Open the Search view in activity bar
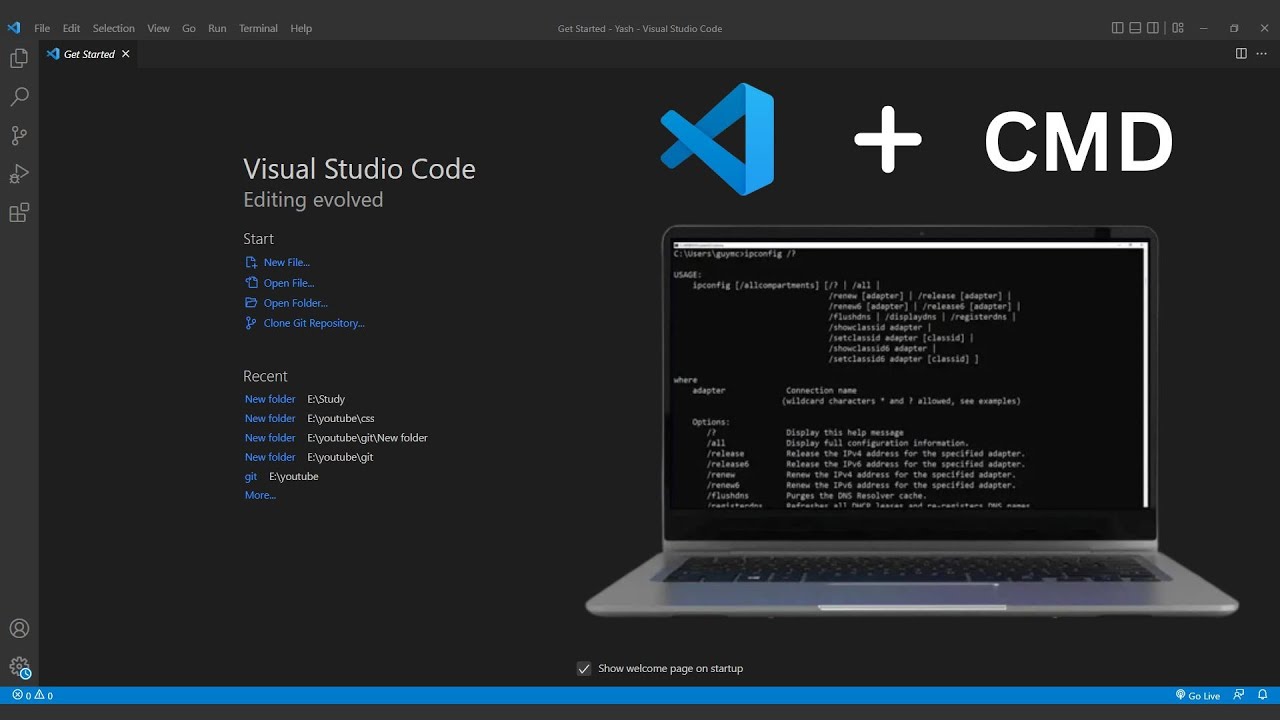The image size is (1280, 720). pyautogui.click(x=19, y=97)
